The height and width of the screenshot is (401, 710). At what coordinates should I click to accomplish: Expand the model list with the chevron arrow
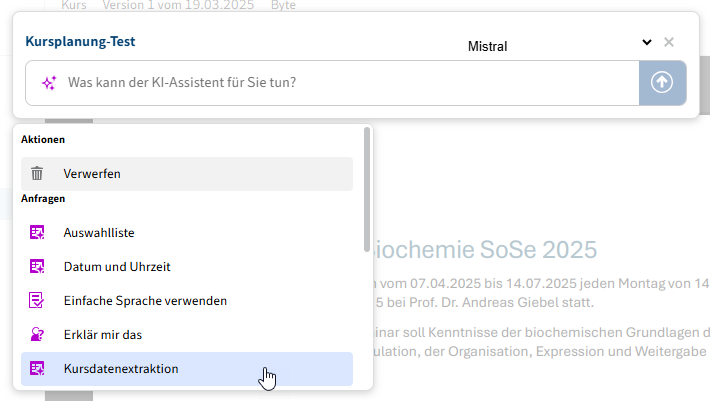[x=647, y=42]
